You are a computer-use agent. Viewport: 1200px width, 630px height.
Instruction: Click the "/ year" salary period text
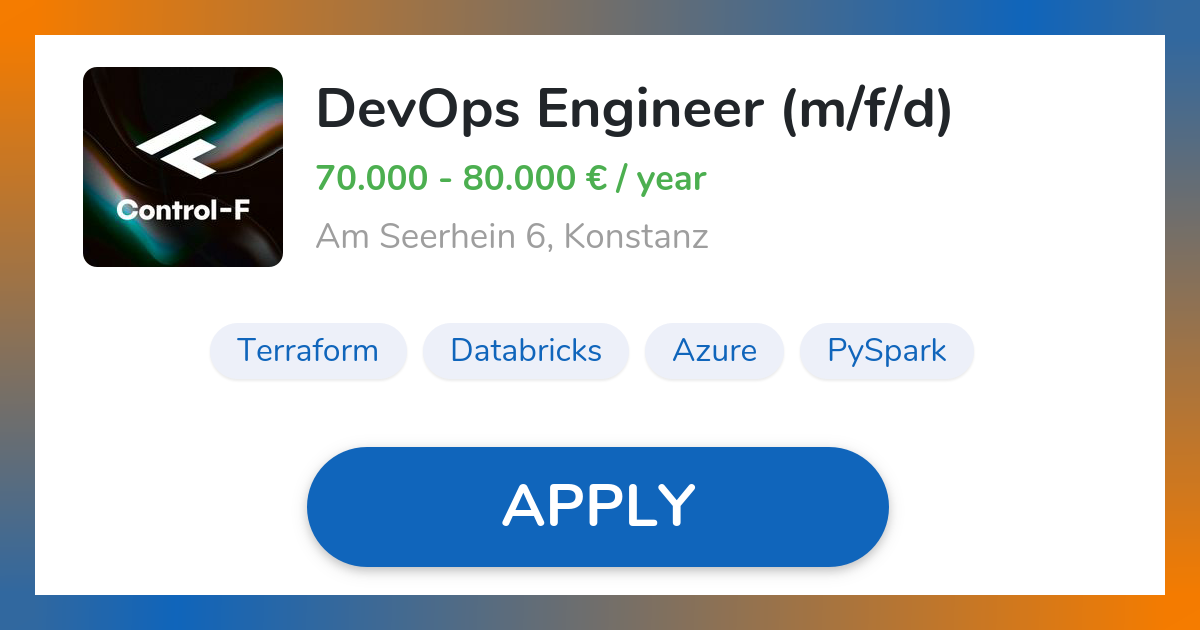[662, 180]
